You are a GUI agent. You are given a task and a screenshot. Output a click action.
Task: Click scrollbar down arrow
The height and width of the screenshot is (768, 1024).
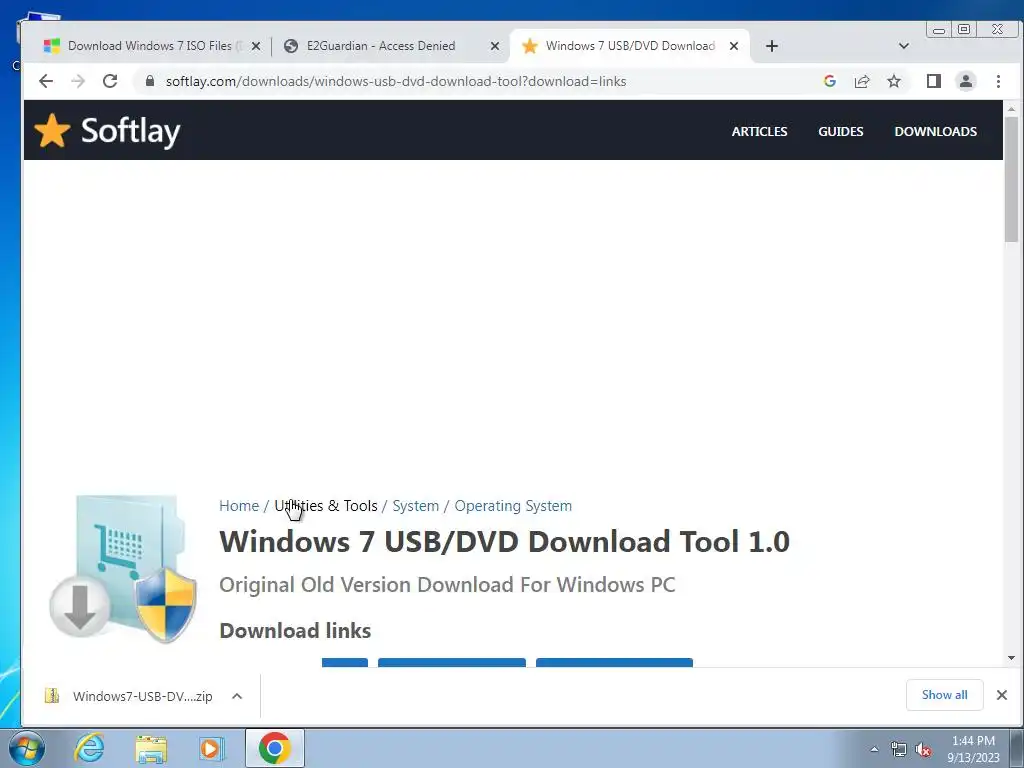[1012, 658]
